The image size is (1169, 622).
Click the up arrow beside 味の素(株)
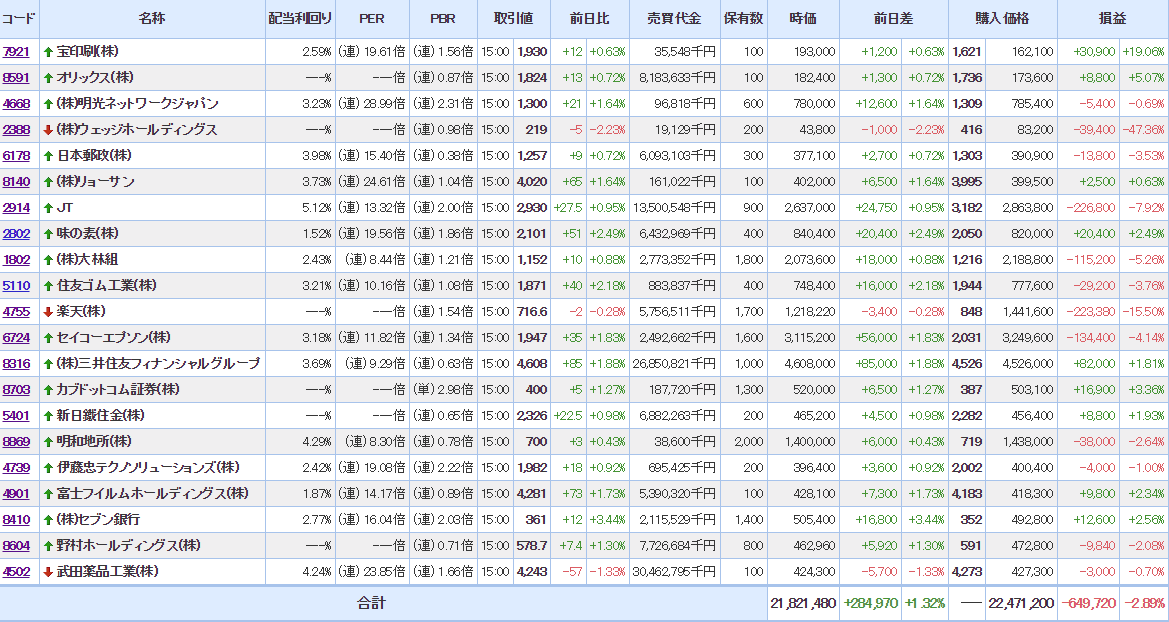click(x=48, y=233)
